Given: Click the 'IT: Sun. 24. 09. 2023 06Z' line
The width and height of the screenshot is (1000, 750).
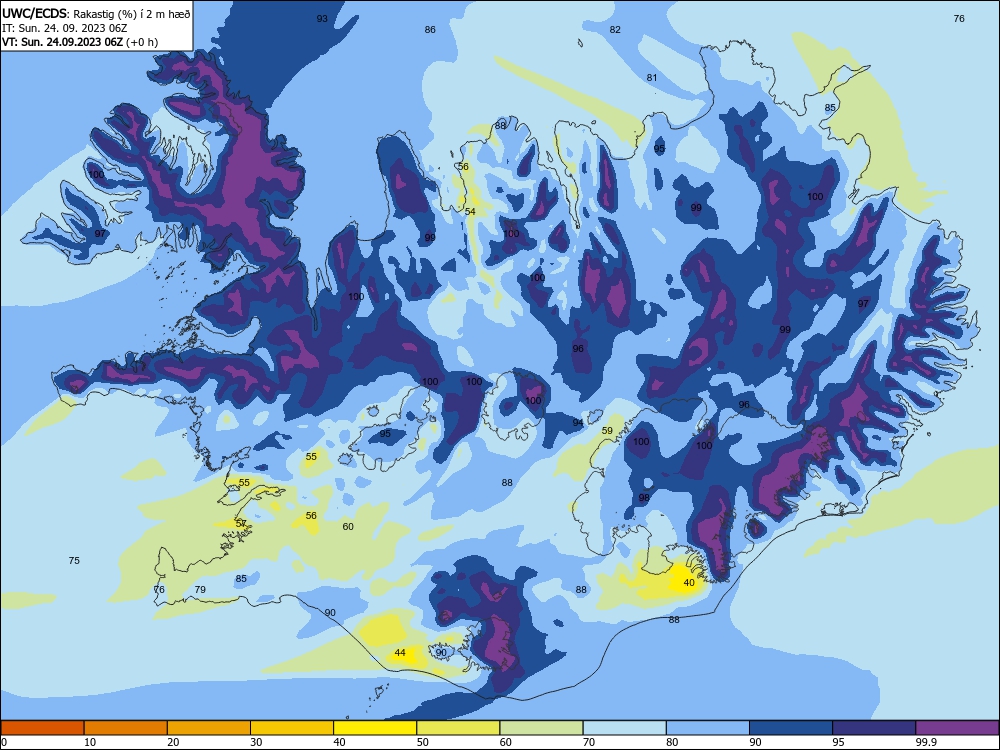Looking at the screenshot, I should click(x=64, y=28).
